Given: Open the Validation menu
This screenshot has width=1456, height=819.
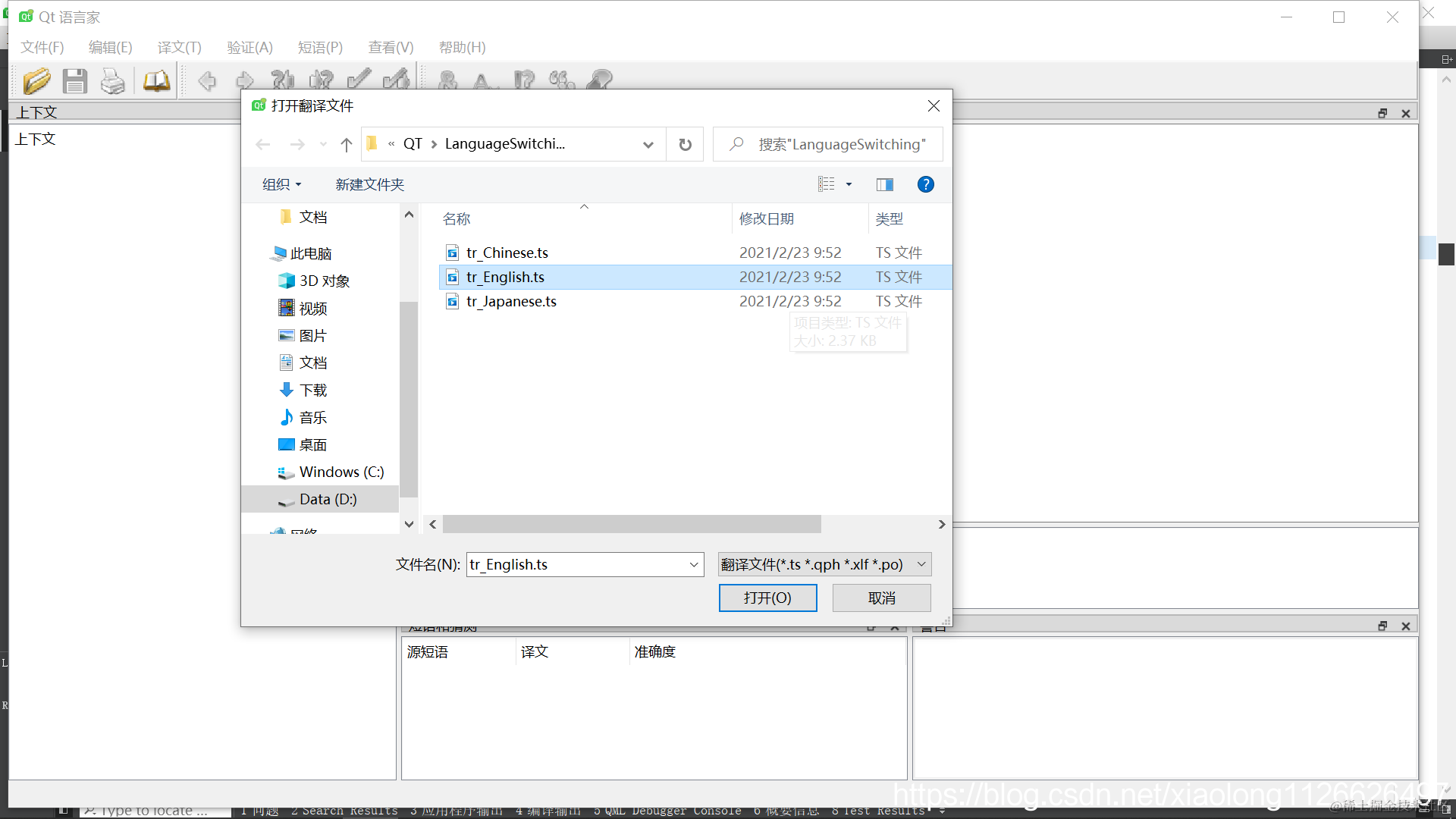Looking at the screenshot, I should 249,47.
